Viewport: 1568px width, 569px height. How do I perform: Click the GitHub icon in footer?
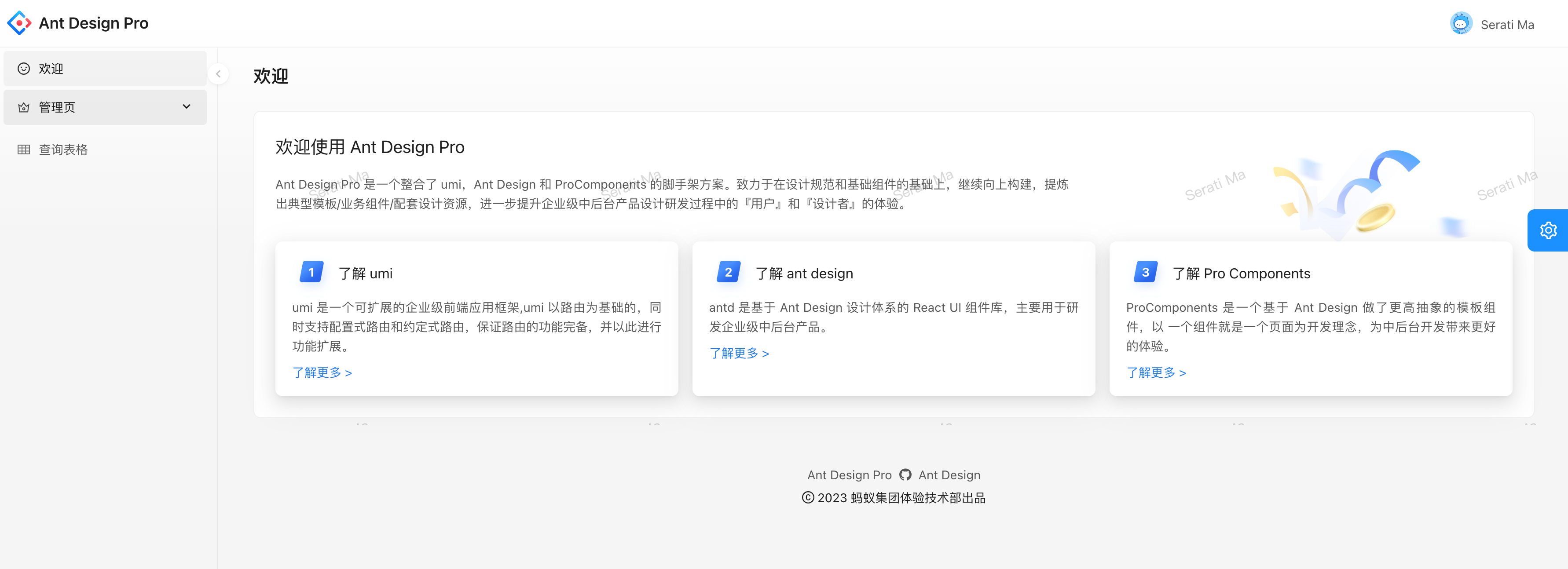905,474
